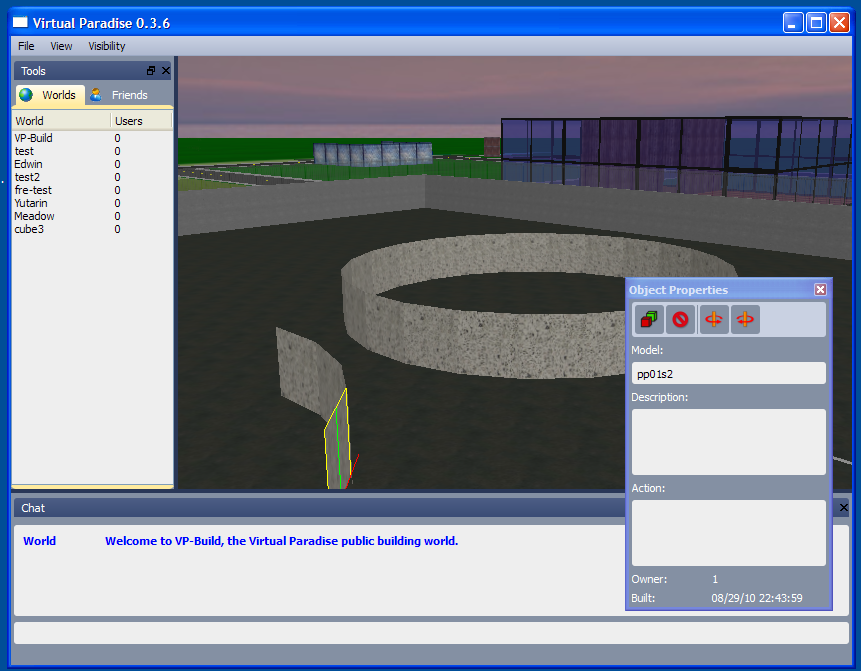Select the test world row
The width and height of the screenshot is (861, 671).
pos(92,151)
